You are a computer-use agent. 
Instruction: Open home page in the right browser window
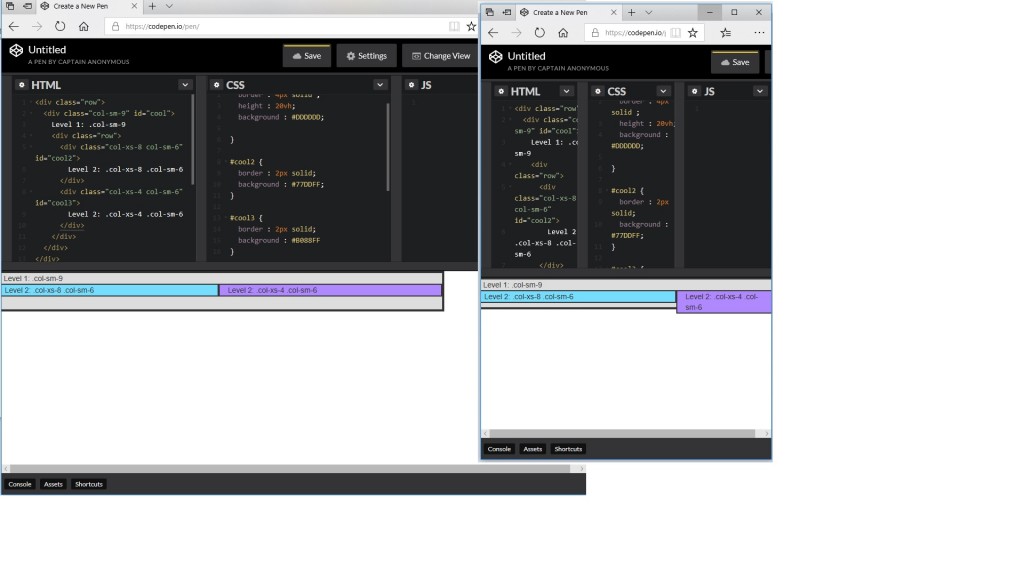[563, 33]
